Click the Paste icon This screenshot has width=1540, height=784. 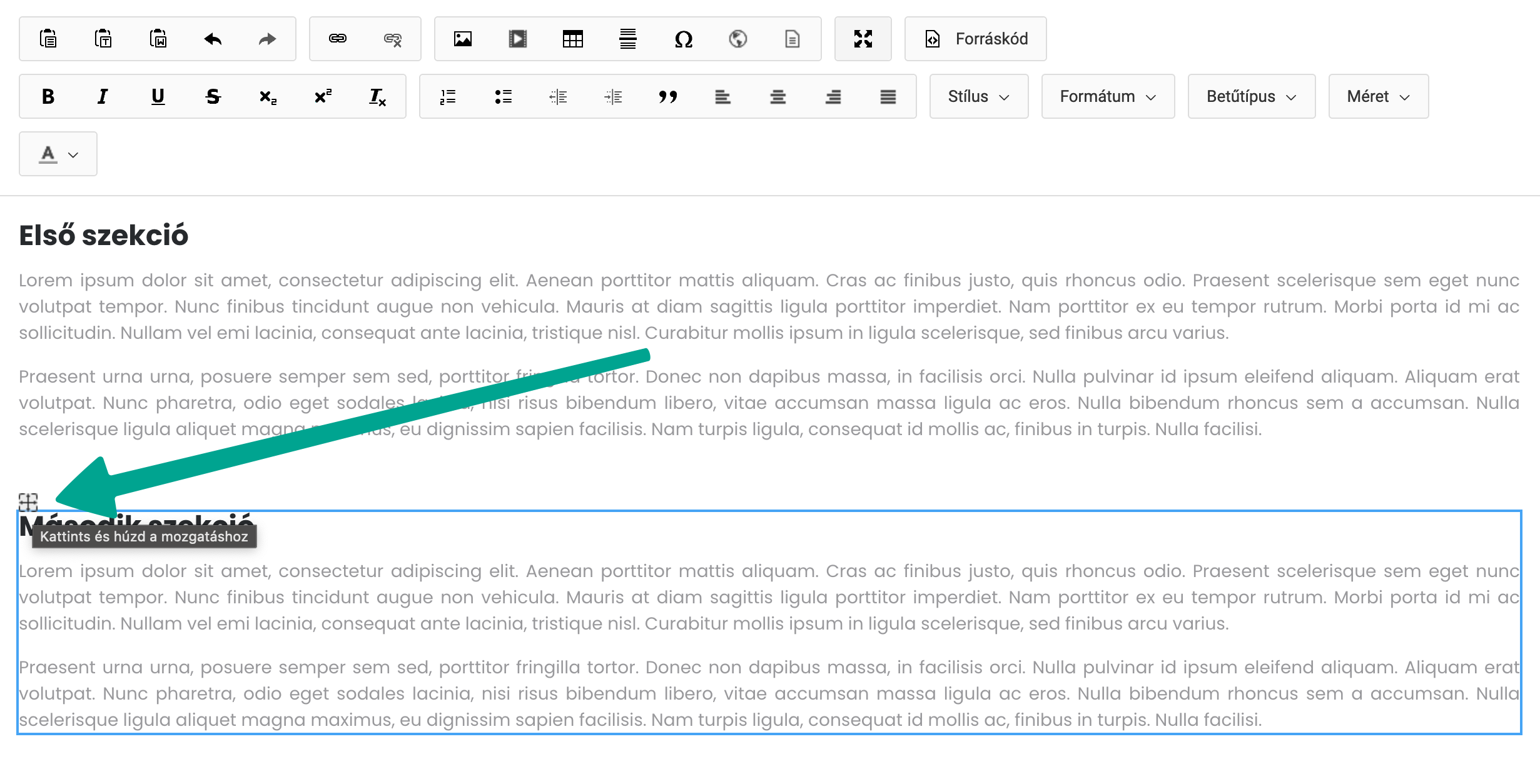pyautogui.click(x=48, y=39)
